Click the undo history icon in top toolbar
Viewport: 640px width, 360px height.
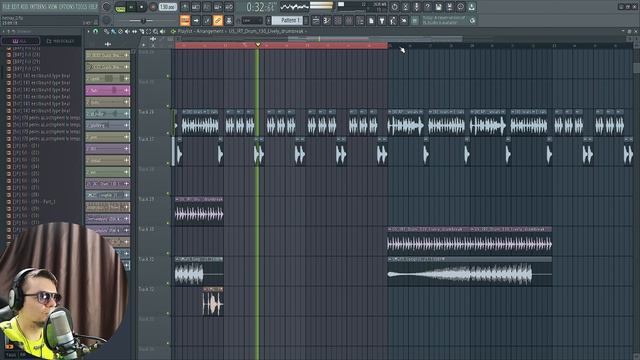click(x=394, y=7)
